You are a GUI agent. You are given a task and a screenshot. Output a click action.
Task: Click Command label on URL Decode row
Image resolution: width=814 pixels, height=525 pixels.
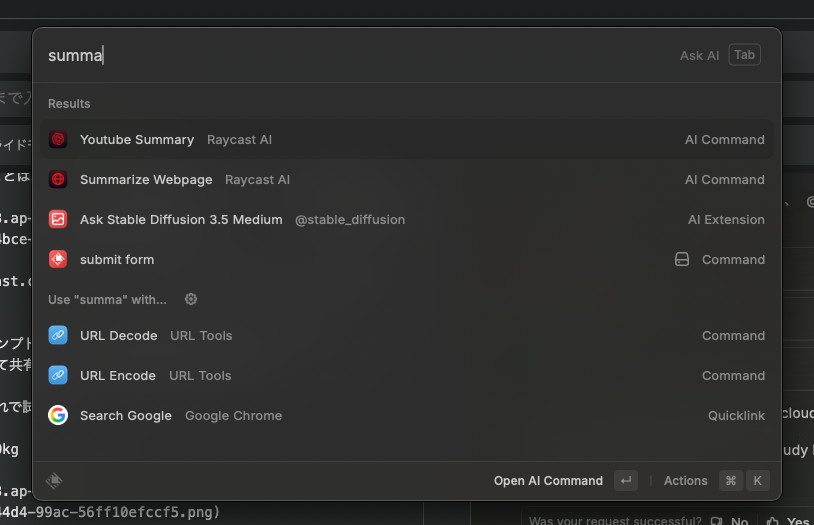point(733,335)
